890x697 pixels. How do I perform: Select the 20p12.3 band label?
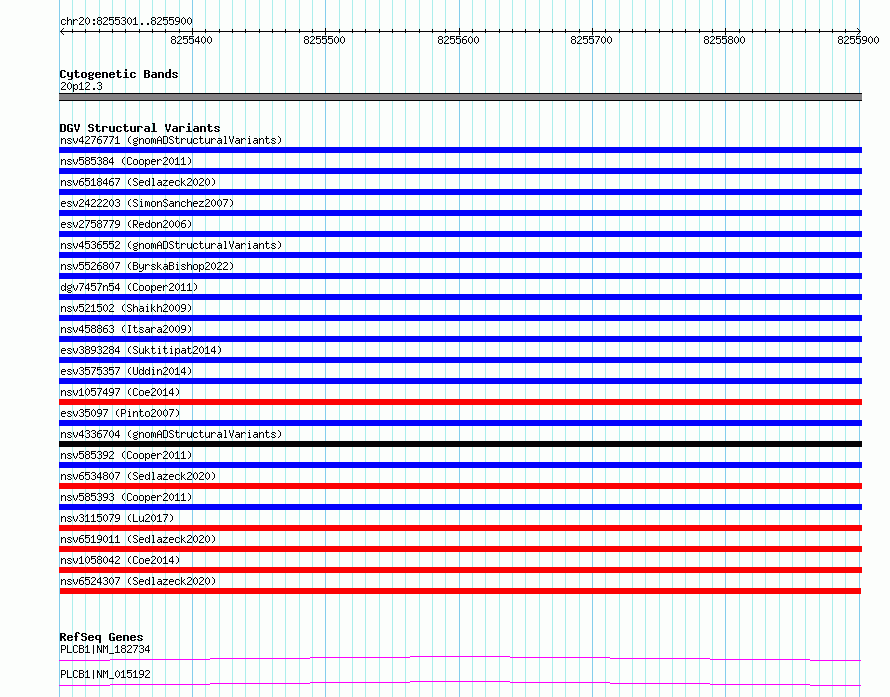click(x=81, y=86)
